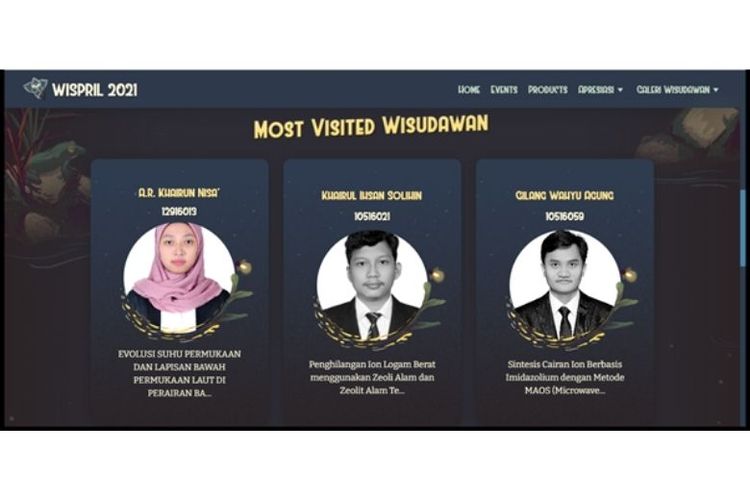Expand the Apresiasi dropdown

600,89
